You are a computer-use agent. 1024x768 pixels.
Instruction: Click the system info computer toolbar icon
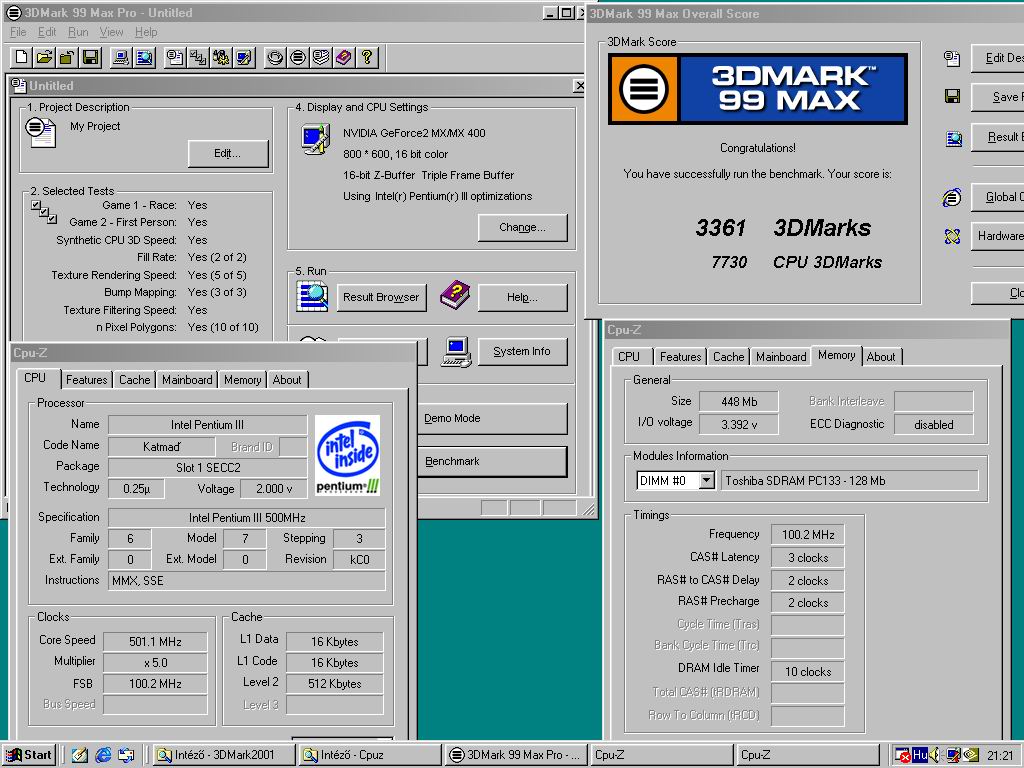coord(121,57)
